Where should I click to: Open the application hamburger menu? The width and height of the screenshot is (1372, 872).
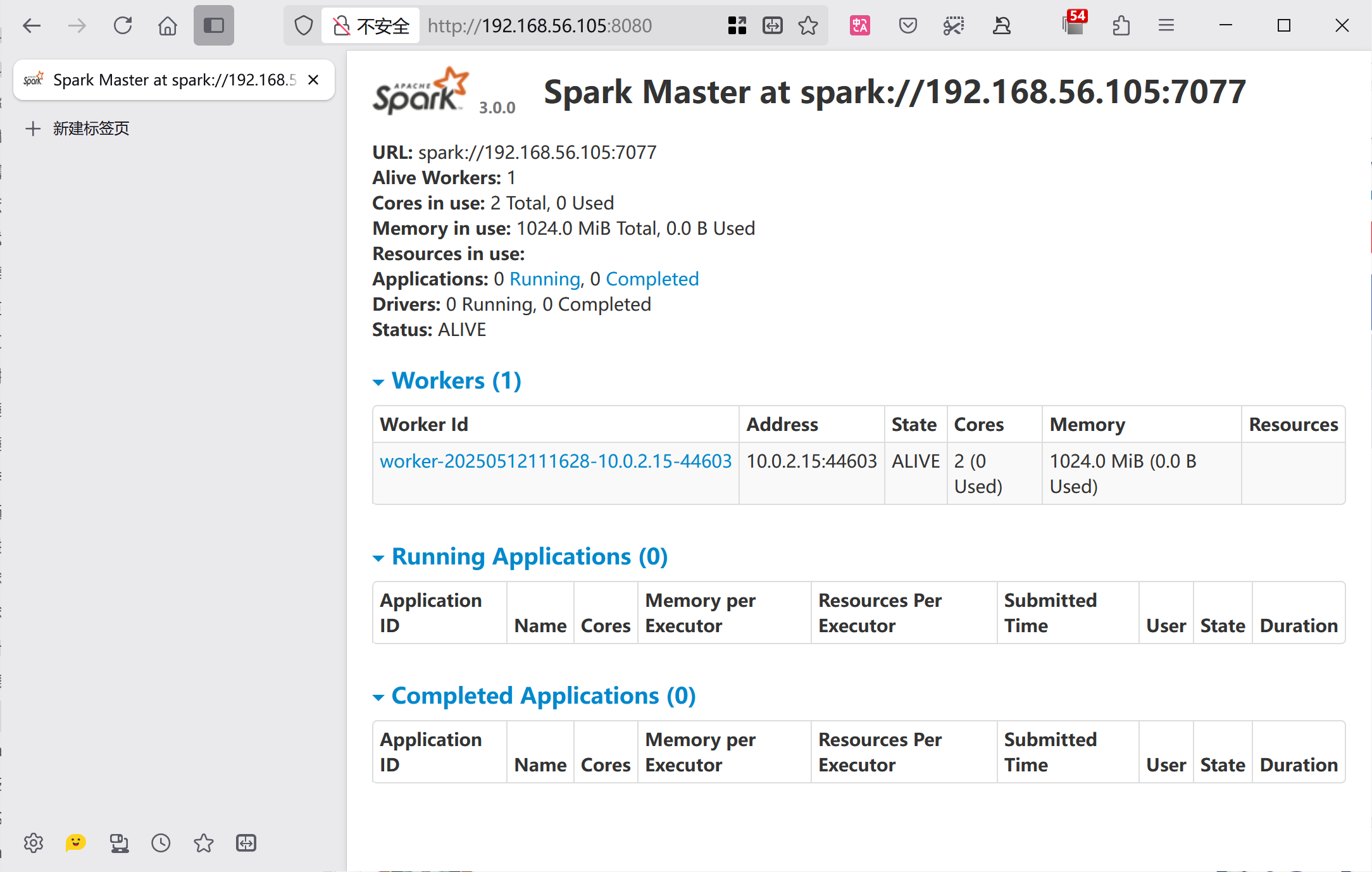click(x=1166, y=26)
